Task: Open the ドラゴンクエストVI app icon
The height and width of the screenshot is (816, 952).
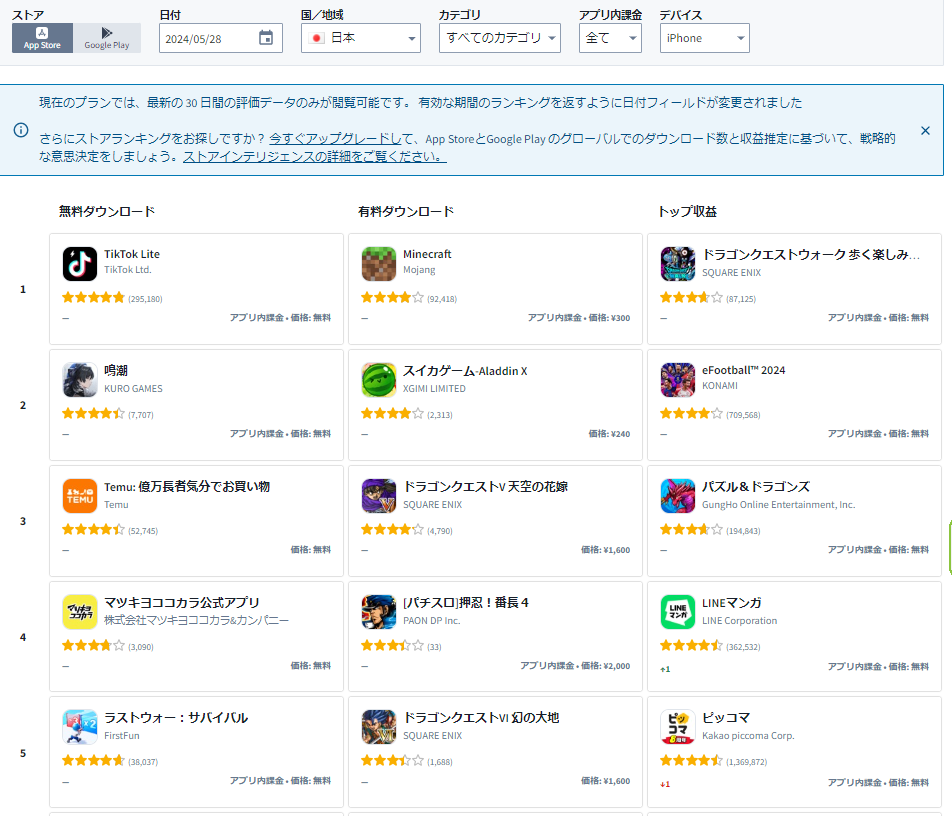Action: pos(379,727)
